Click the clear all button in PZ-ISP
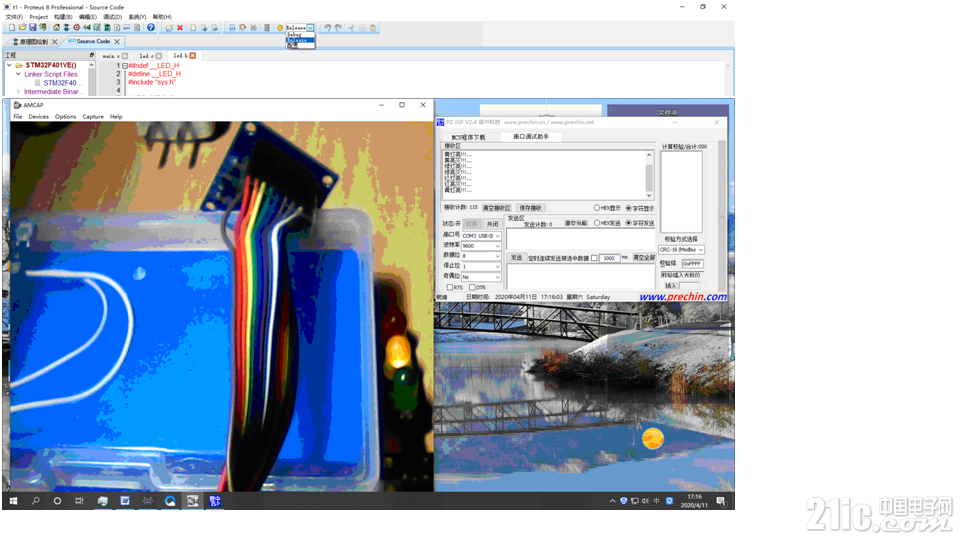 click(x=644, y=258)
